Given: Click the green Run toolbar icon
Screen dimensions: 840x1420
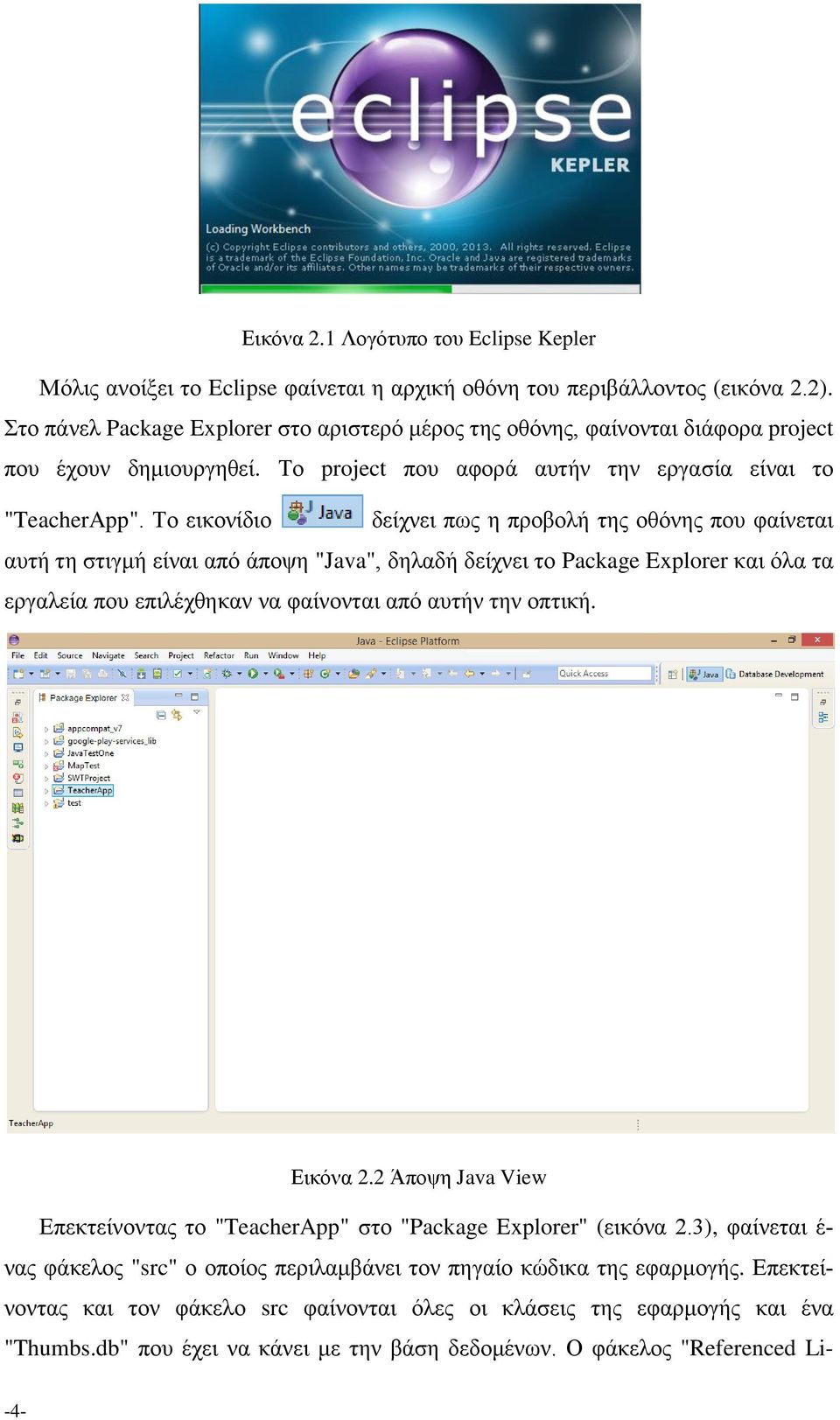Looking at the screenshot, I should (252, 674).
